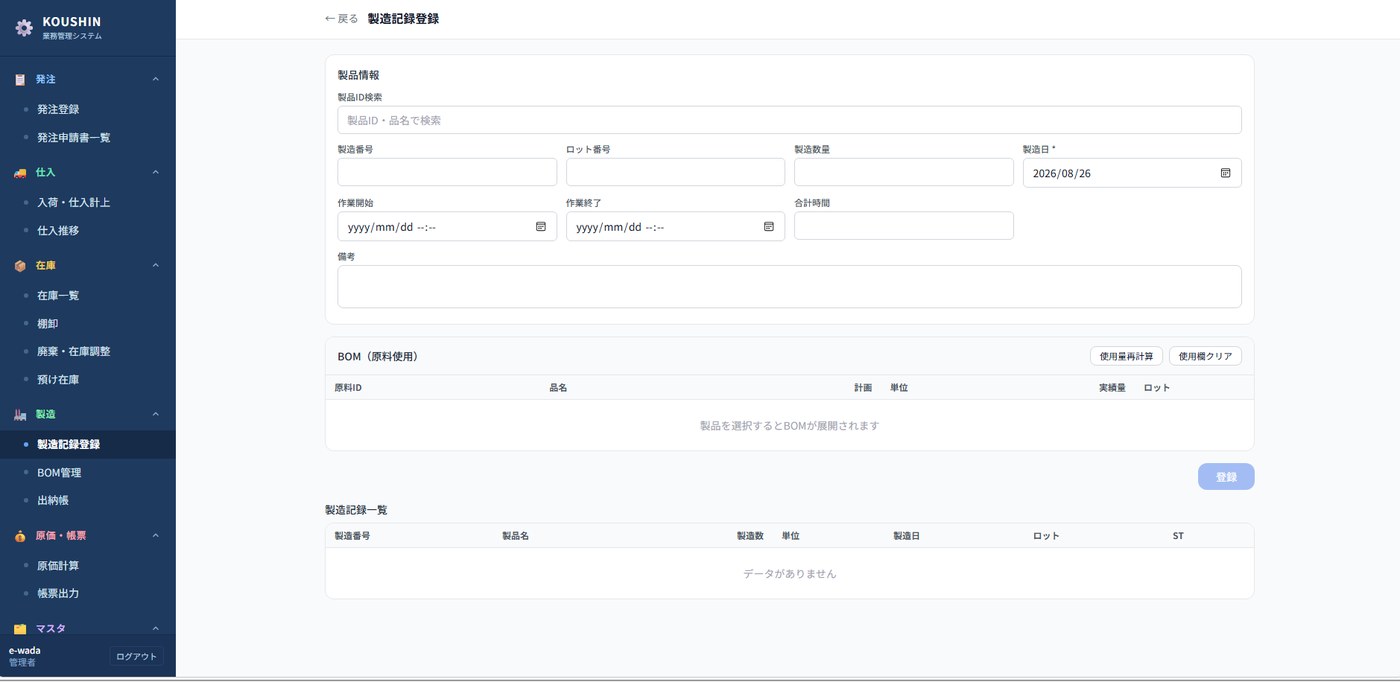The image size is (1400, 682).
Task: Click the 使用量再計算 button
Action: click(1126, 356)
